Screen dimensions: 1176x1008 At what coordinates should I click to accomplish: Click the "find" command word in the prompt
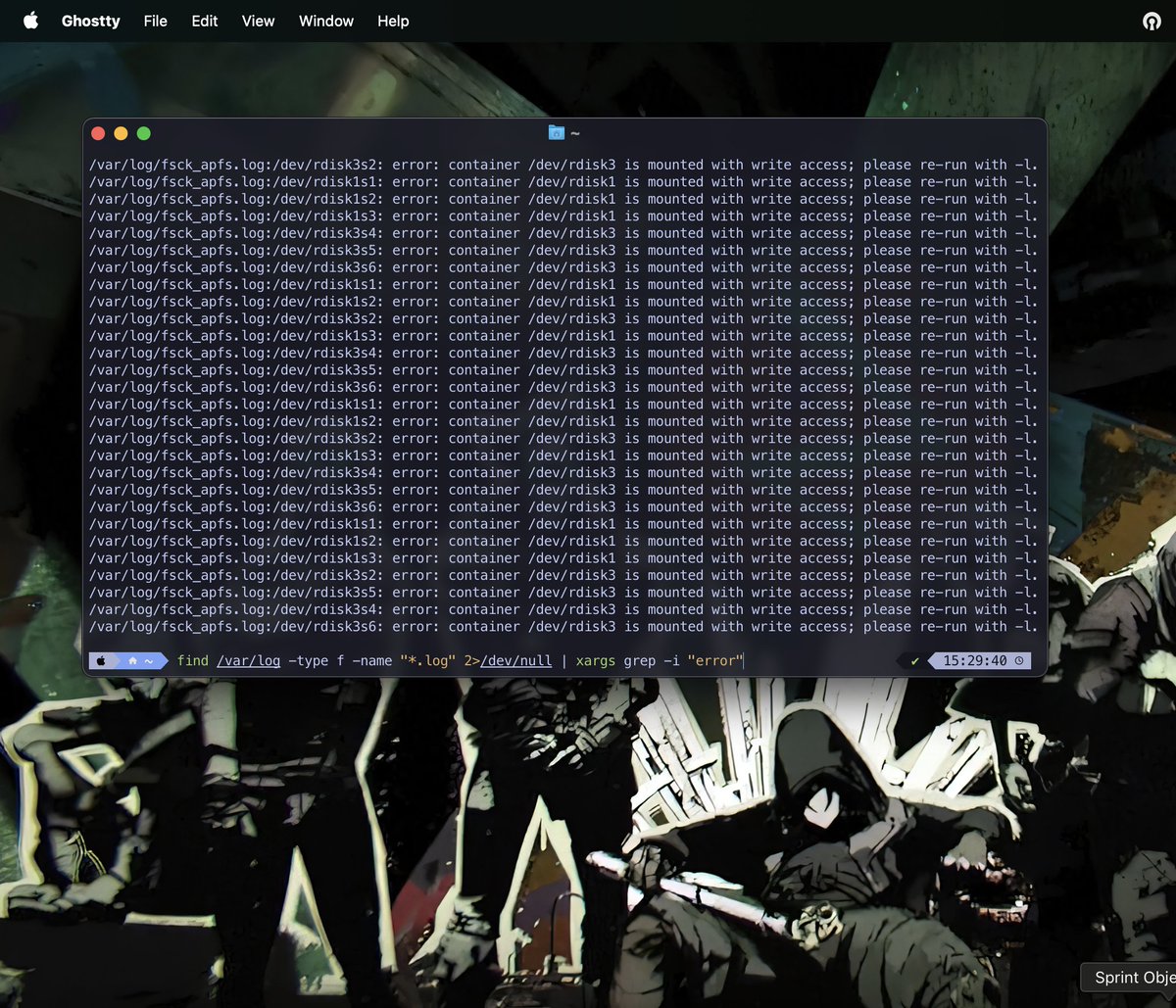(193, 661)
